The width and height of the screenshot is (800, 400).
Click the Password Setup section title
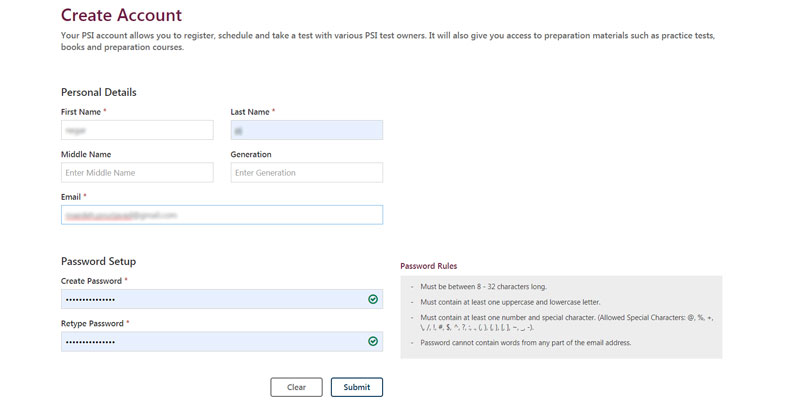pos(98,261)
